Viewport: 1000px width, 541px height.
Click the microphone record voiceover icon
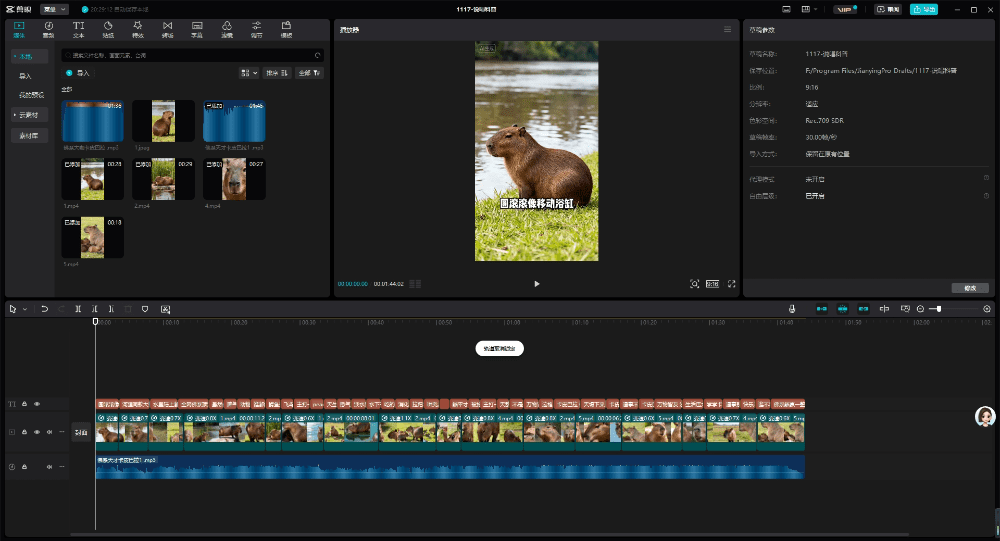pyautogui.click(x=791, y=309)
